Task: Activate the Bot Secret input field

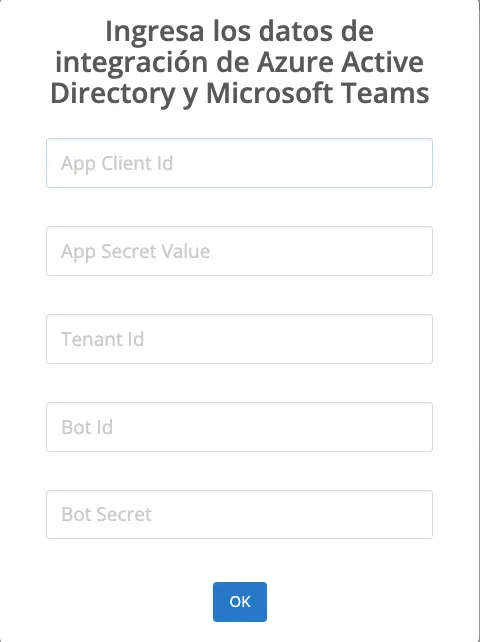Action: tap(239, 514)
